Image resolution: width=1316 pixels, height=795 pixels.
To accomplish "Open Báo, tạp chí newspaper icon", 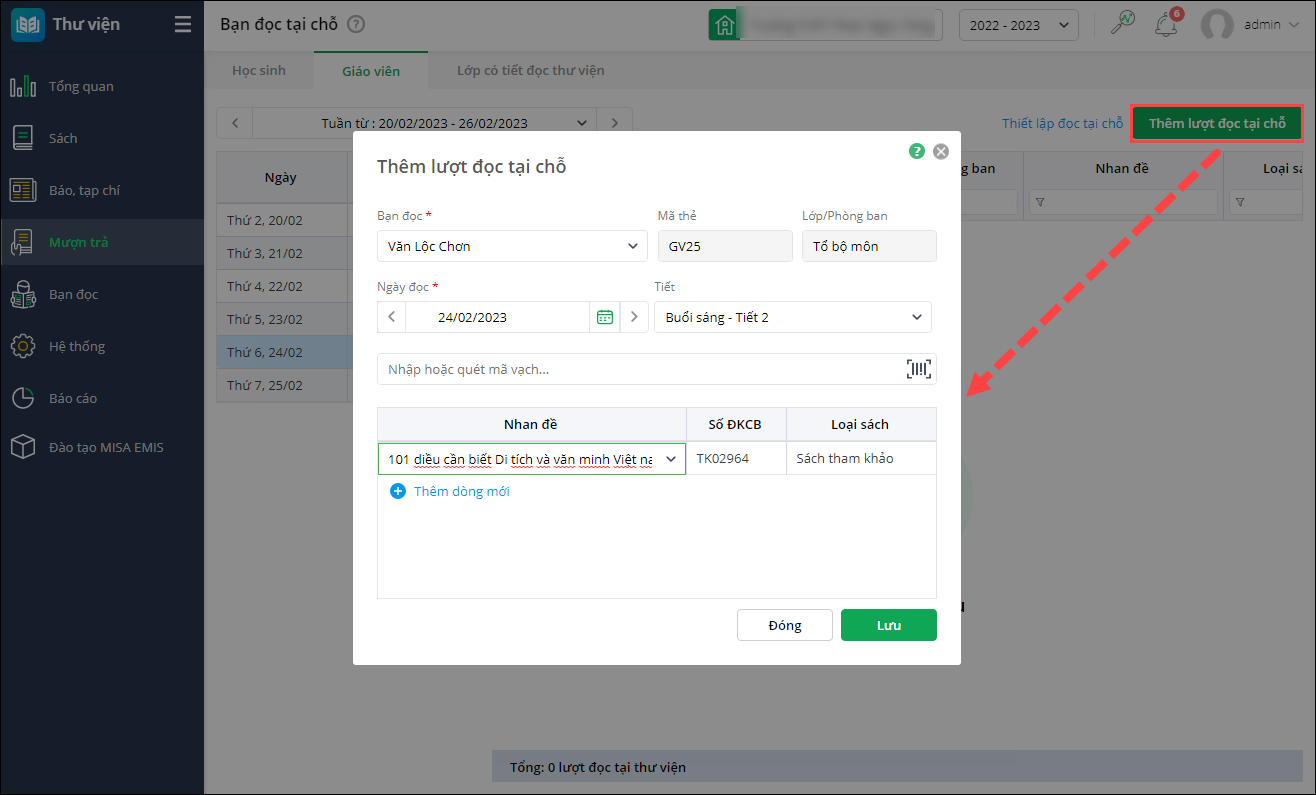I will (x=23, y=191).
